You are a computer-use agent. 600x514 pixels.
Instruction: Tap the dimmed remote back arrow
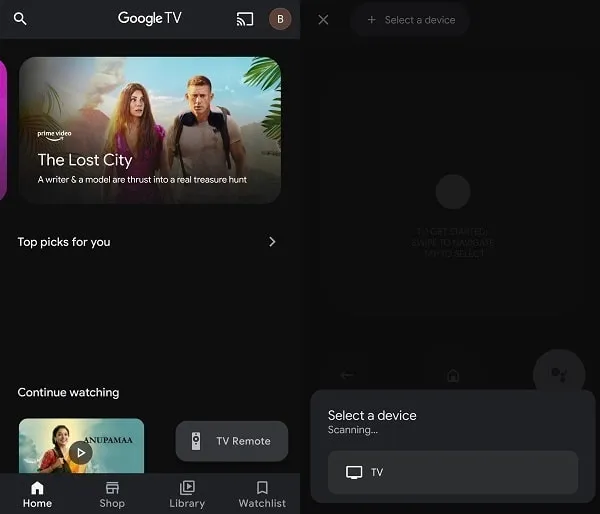347,375
